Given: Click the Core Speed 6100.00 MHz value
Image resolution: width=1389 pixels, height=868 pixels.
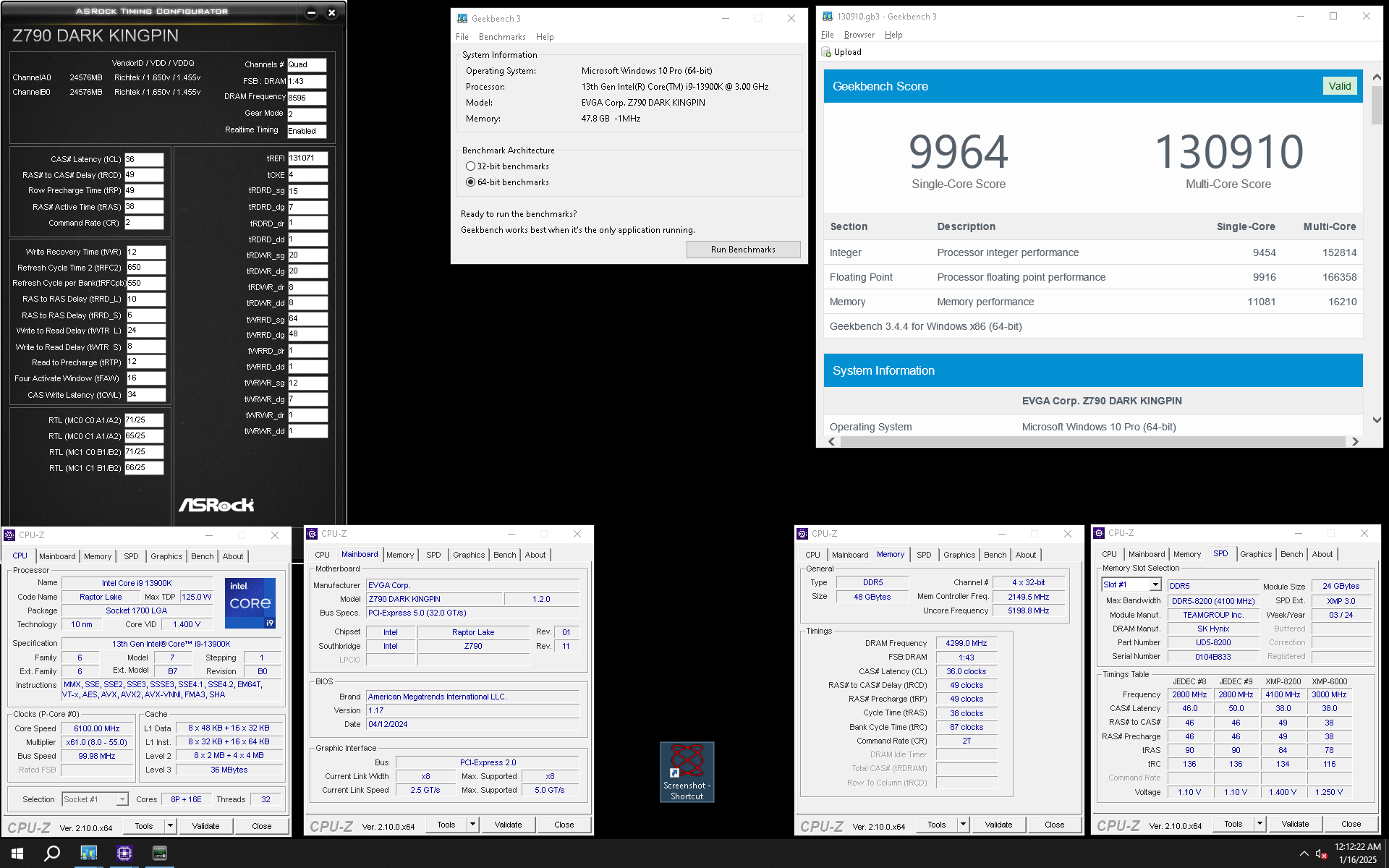Looking at the screenshot, I should pos(97,728).
